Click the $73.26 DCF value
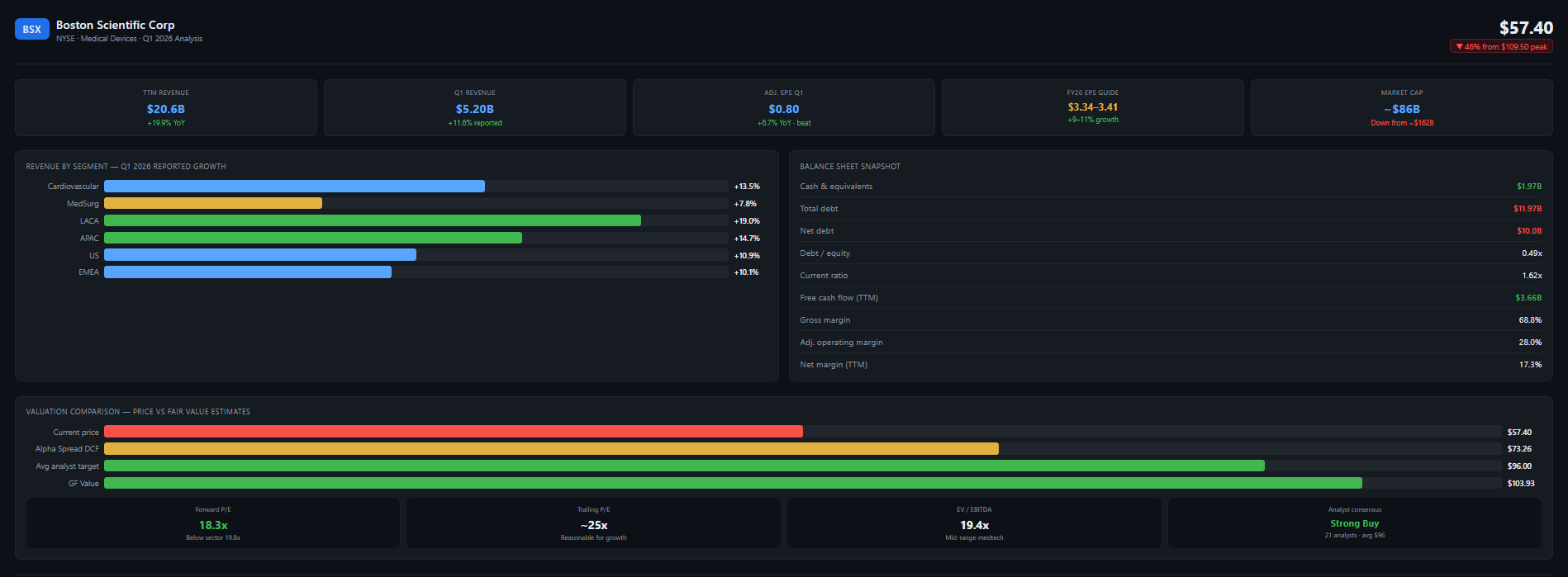This screenshot has height=577, width=1568. coord(1519,449)
